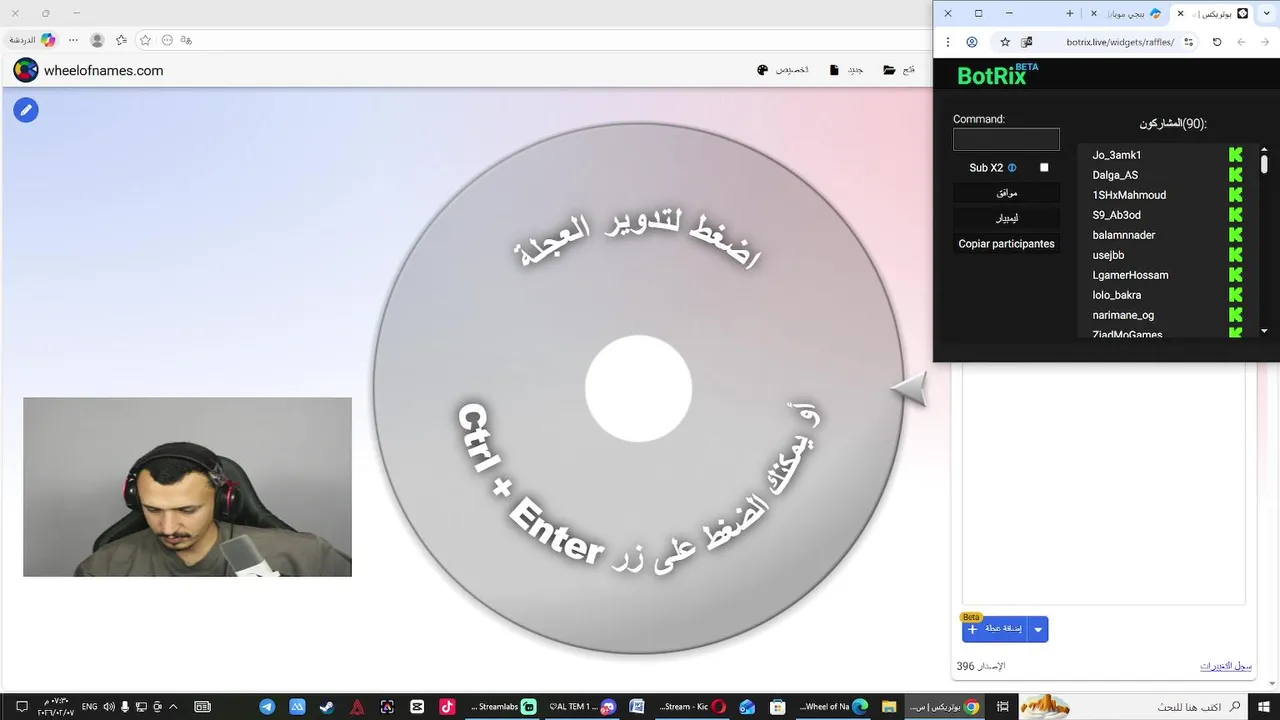This screenshot has height=720, width=1280.
Task: Click the participants list scroll-down arrow
Action: pos(1264,331)
